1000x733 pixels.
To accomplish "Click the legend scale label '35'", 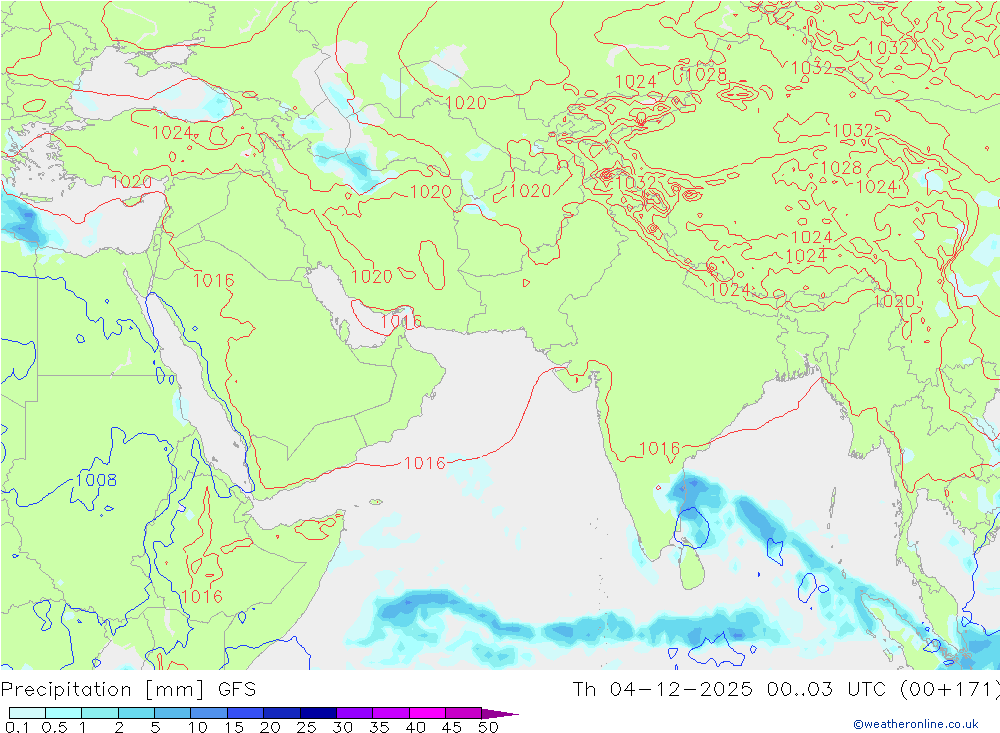I will (379, 727).
